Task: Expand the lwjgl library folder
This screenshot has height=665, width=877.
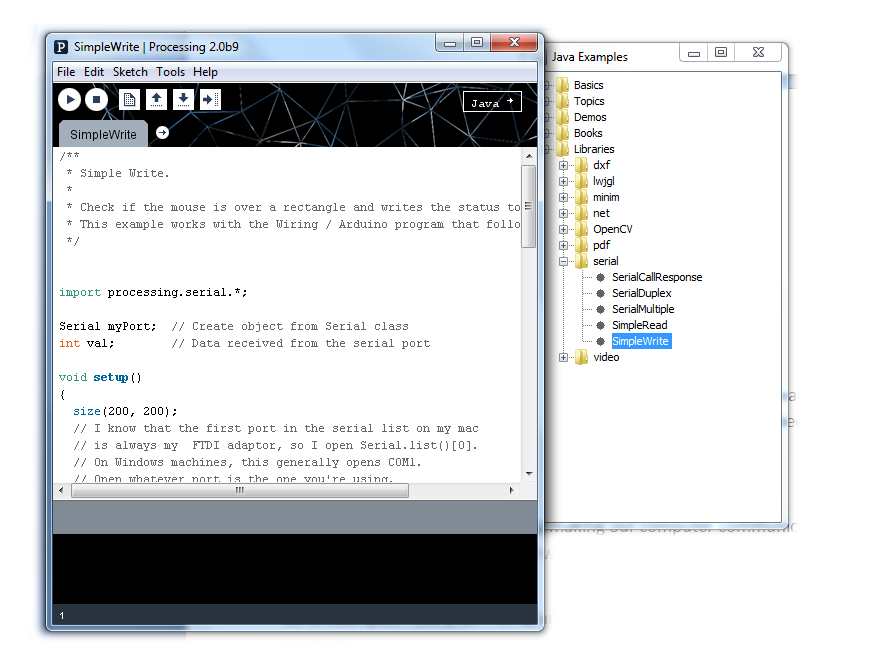Action: pos(563,181)
